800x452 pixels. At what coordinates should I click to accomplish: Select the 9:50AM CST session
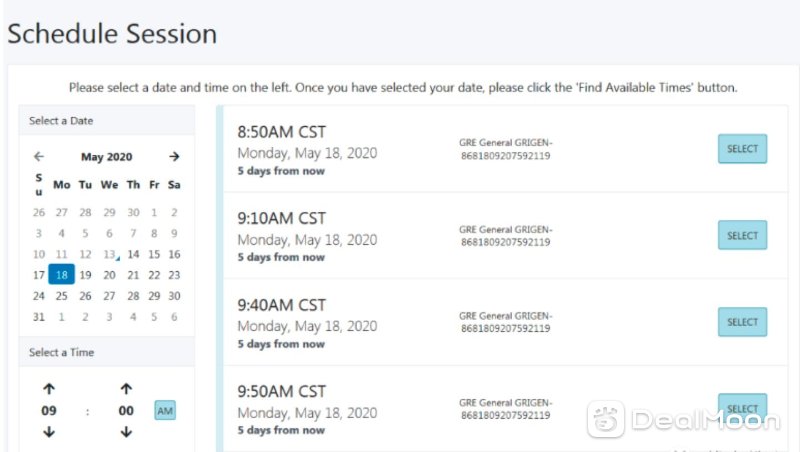pos(742,408)
